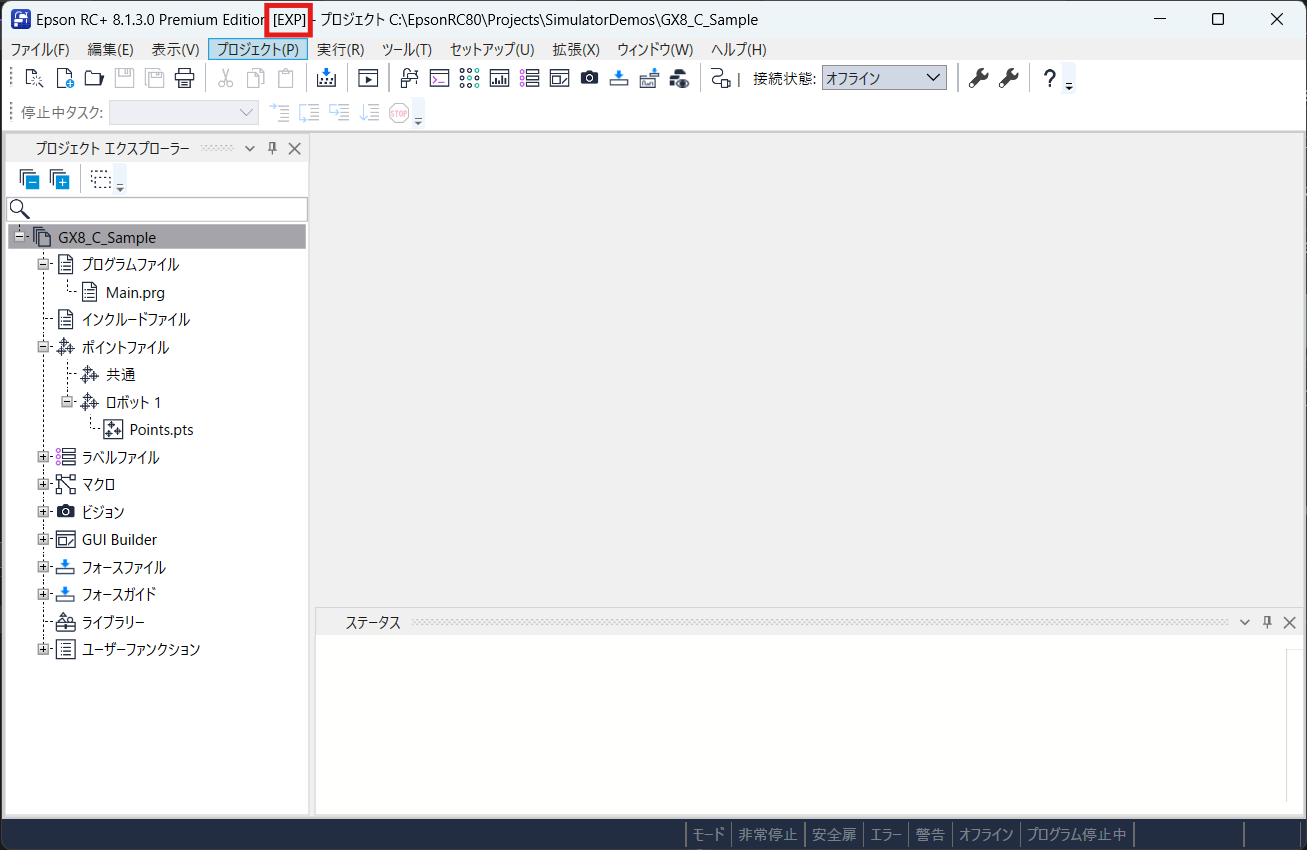Open the セットアップ(U) menu
The image size is (1307, 850).
point(491,49)
